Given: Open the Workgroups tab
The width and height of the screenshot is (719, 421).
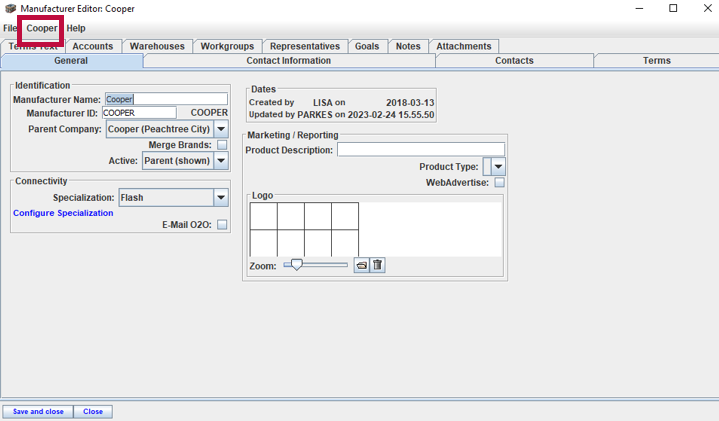Looking at the screenshot, I should [227, 46].
